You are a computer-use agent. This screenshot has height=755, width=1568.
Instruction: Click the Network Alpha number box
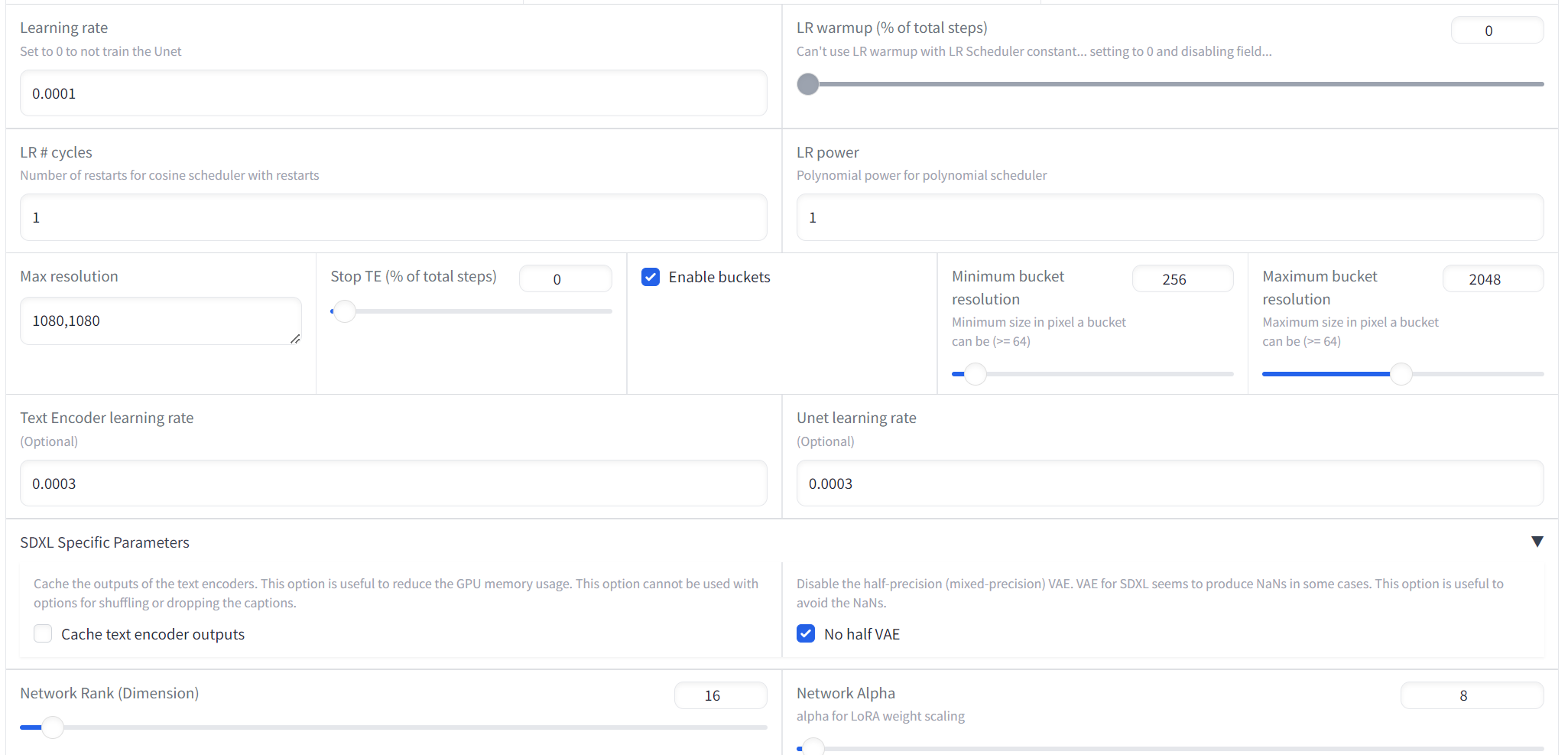[1471, 695]
